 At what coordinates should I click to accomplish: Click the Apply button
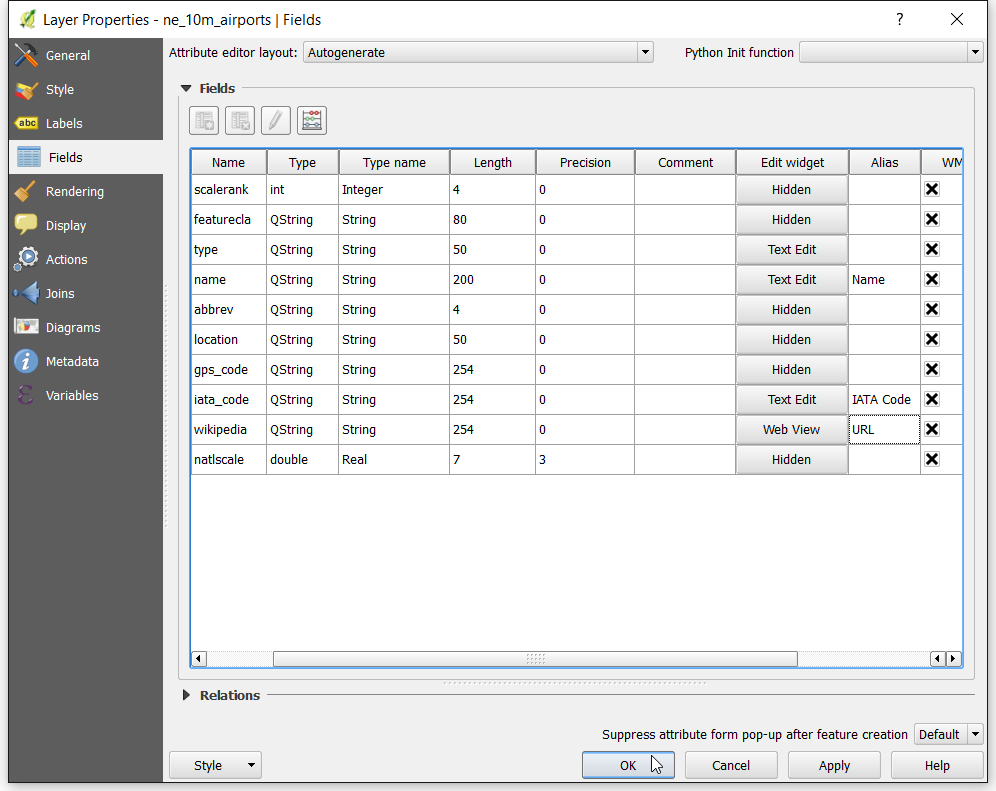(834, 766)
